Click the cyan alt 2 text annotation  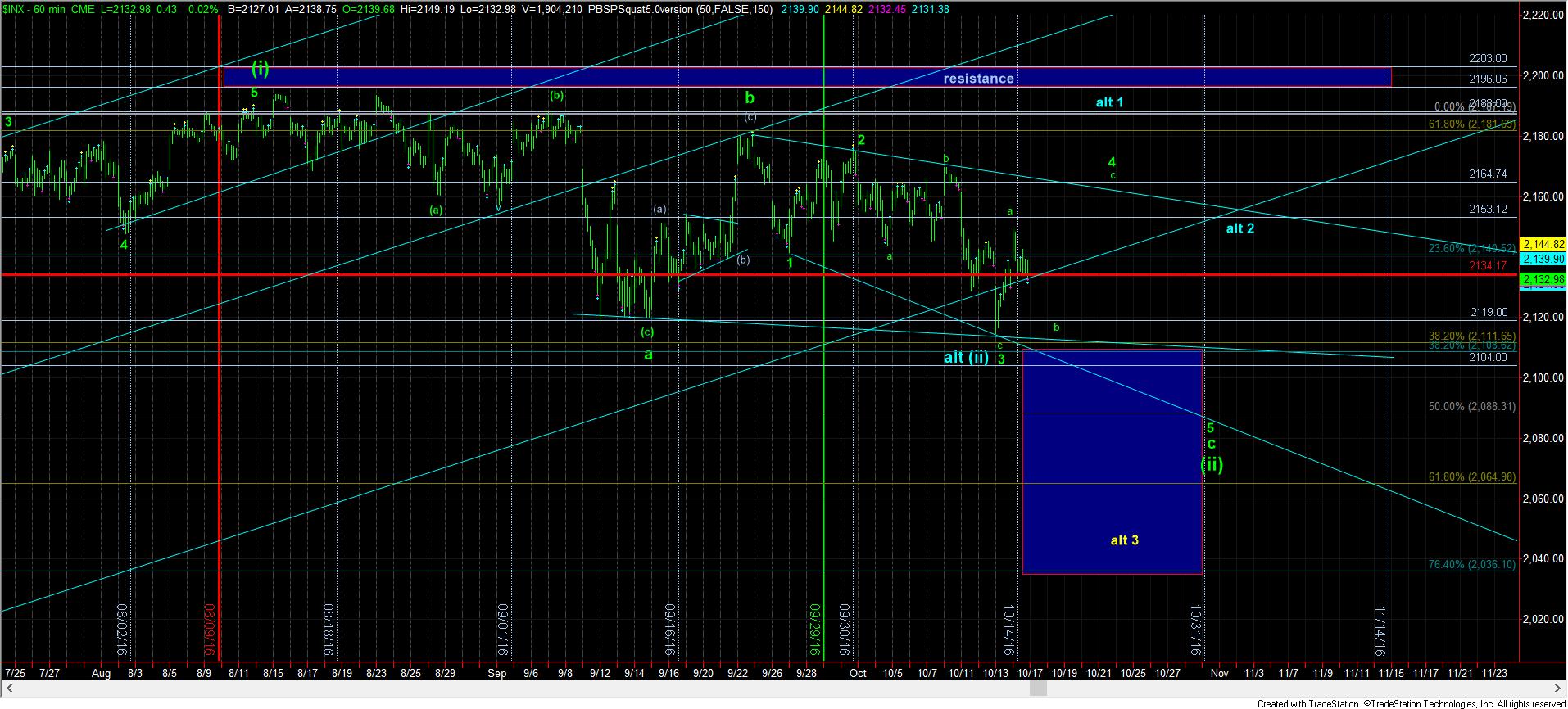1239,228
